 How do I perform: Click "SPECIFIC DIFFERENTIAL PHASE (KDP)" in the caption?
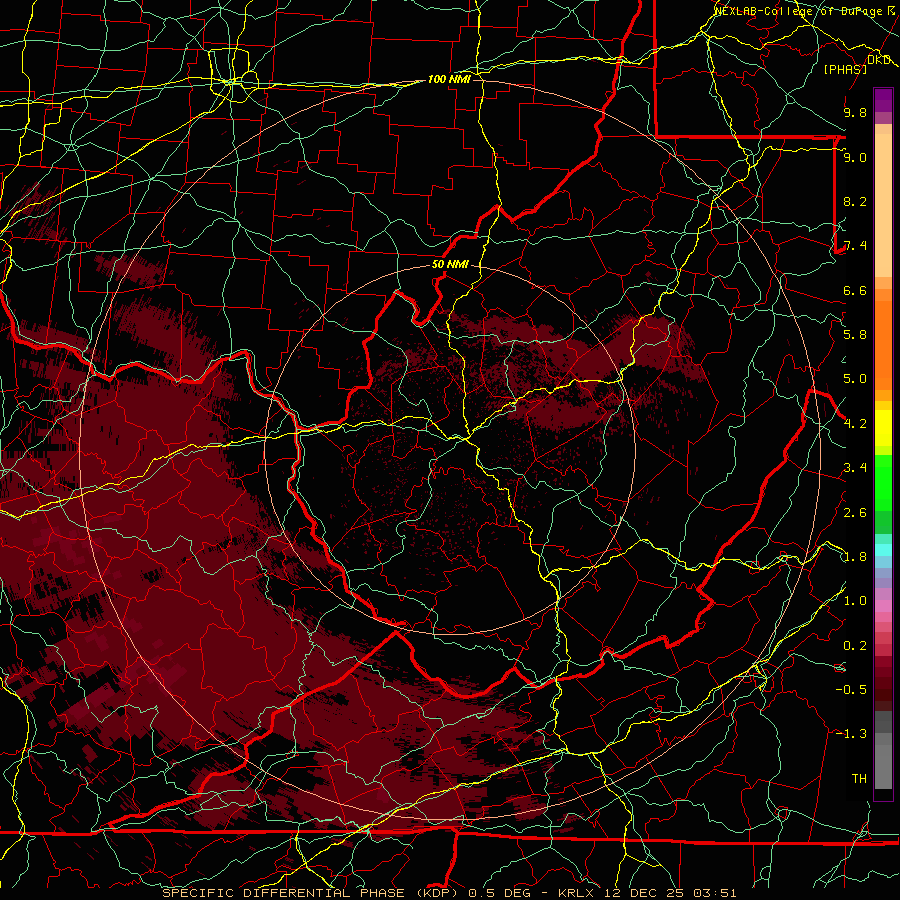tap(312, 893)
